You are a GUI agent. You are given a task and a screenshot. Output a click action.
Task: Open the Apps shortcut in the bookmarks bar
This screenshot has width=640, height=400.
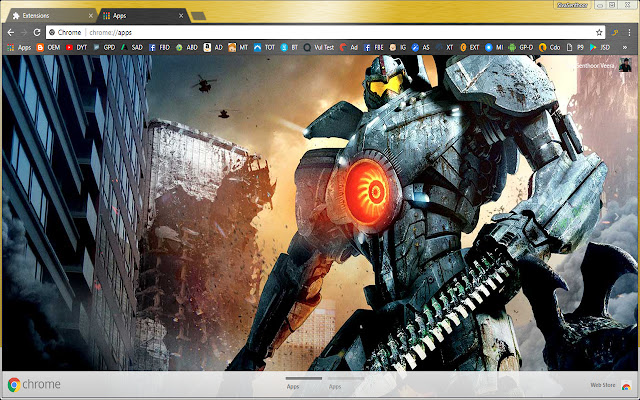(19, 47)
